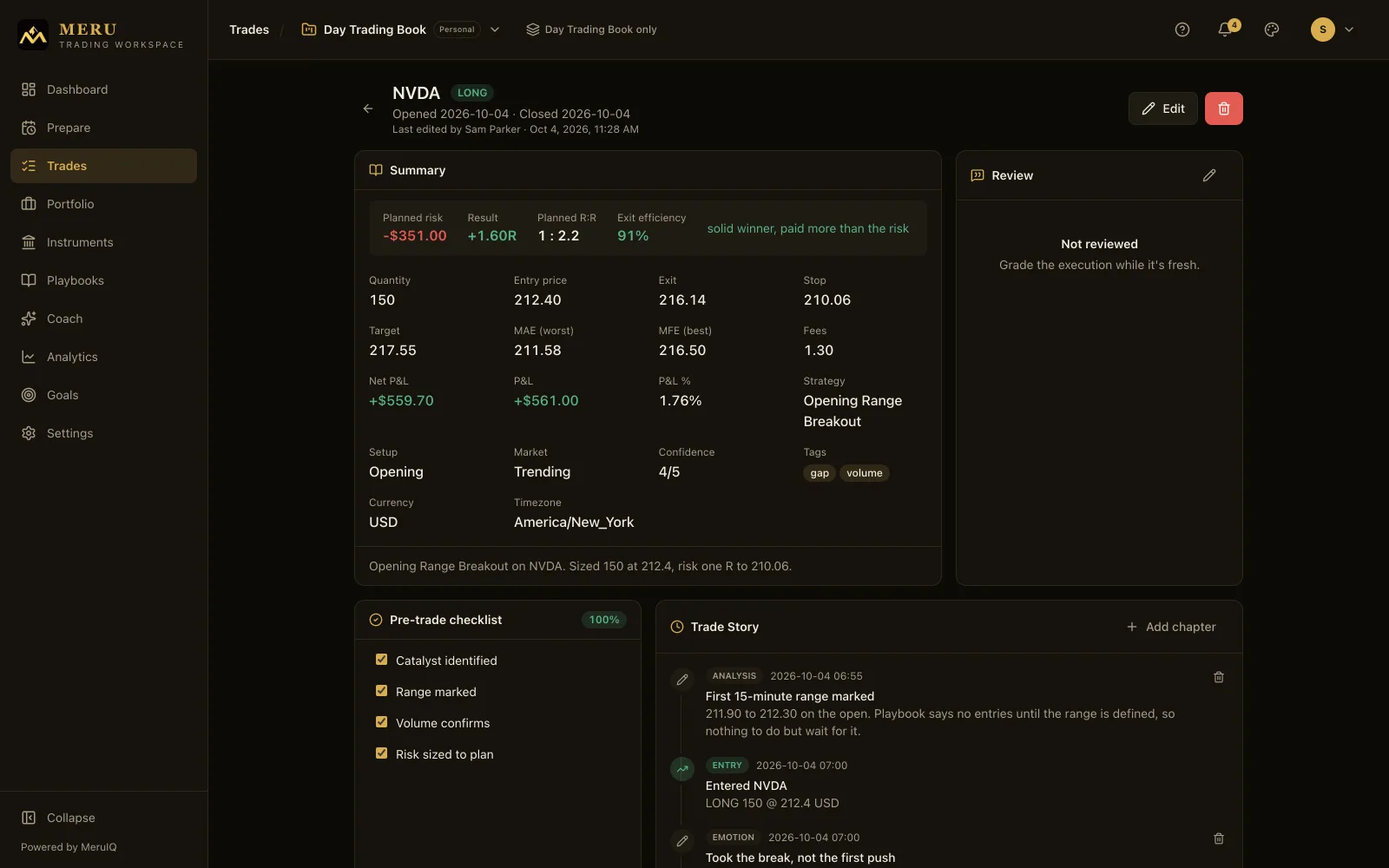The height and width of the screenshot is (868, 1389).
Task: Open the notifications bell
Action: pyautogui.click(x=1225, y=30)
